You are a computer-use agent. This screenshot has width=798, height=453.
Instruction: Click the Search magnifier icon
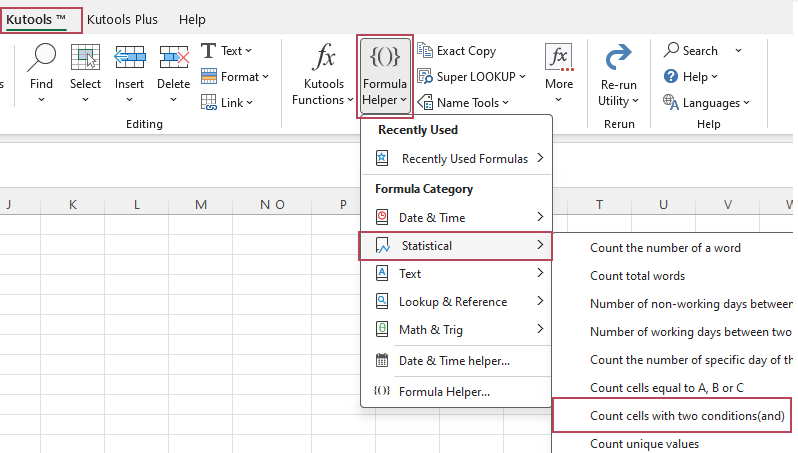pyautogui.click(x=671, y=50)
